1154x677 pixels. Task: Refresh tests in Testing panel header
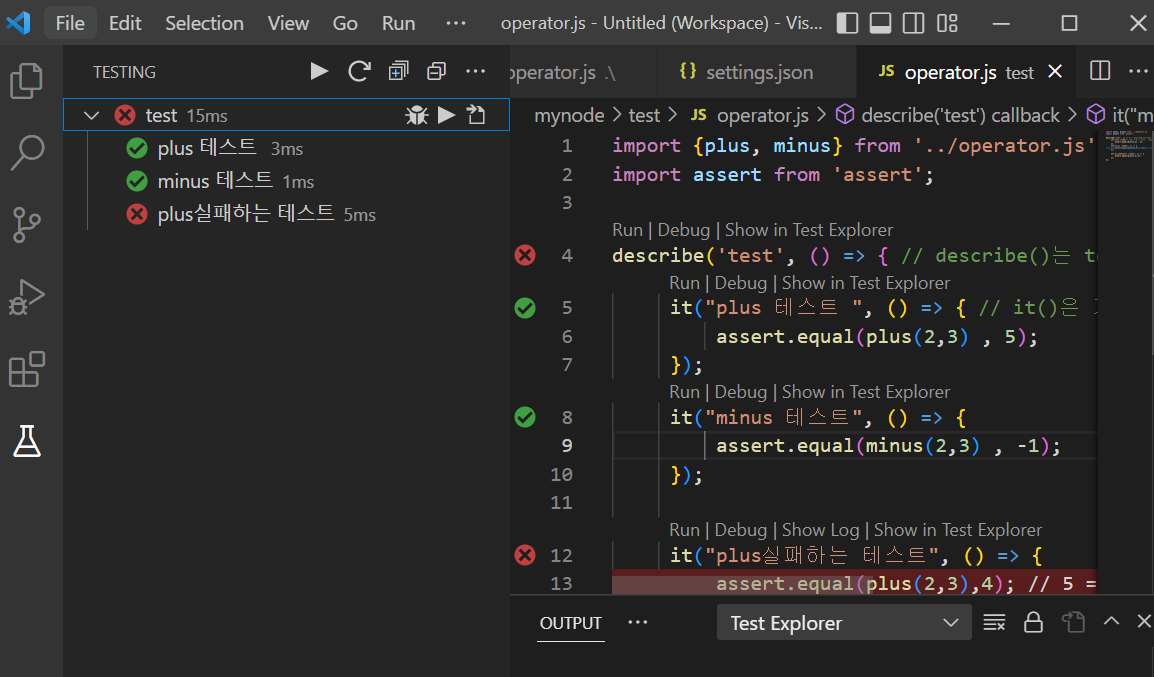[359, 71]
